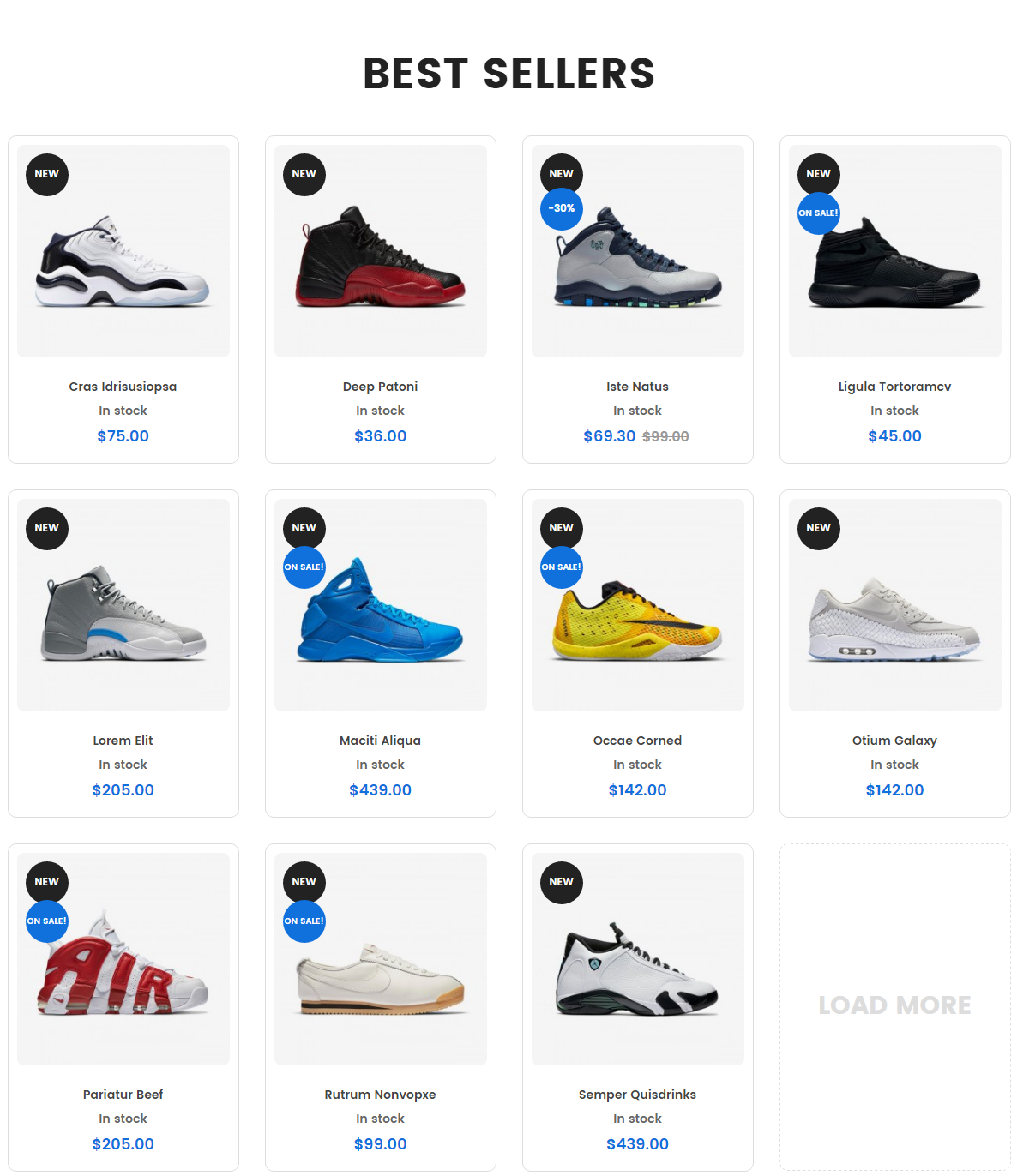Click the $69.30 price of Iste Natus

[x=610, y=436]
